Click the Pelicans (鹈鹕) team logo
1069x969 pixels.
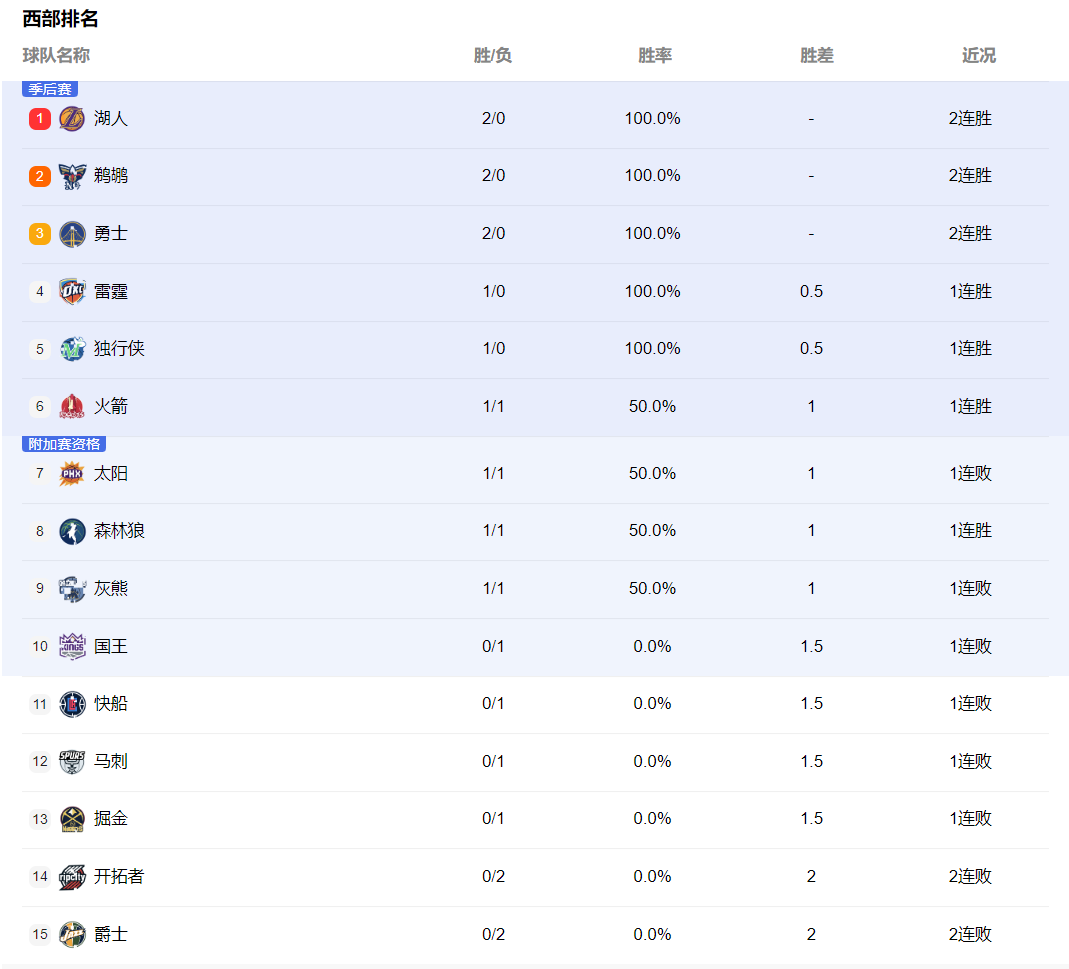point(72,176)
